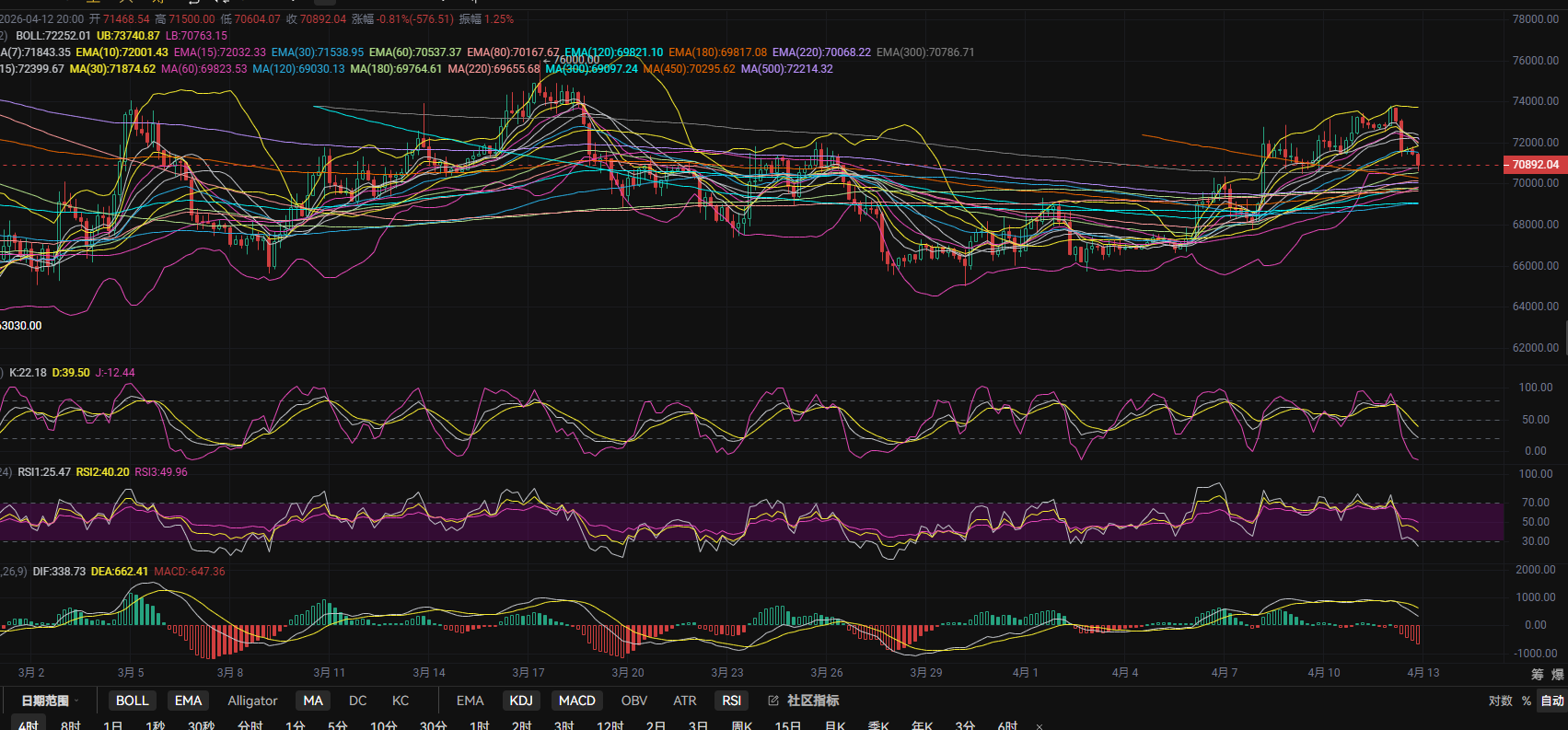
Task: Click the 社区指标 community indicators button
Action: tap(812, 701)
